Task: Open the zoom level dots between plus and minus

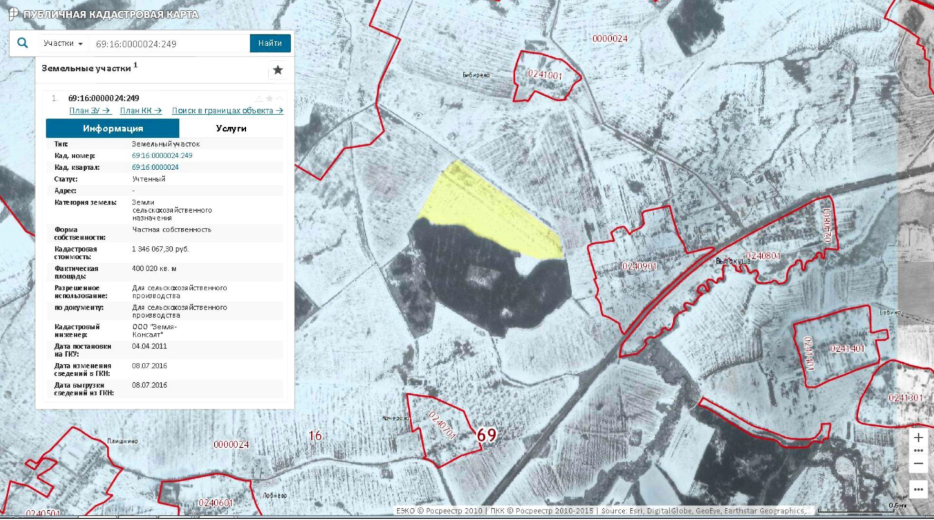Action: tap(918, 451)
